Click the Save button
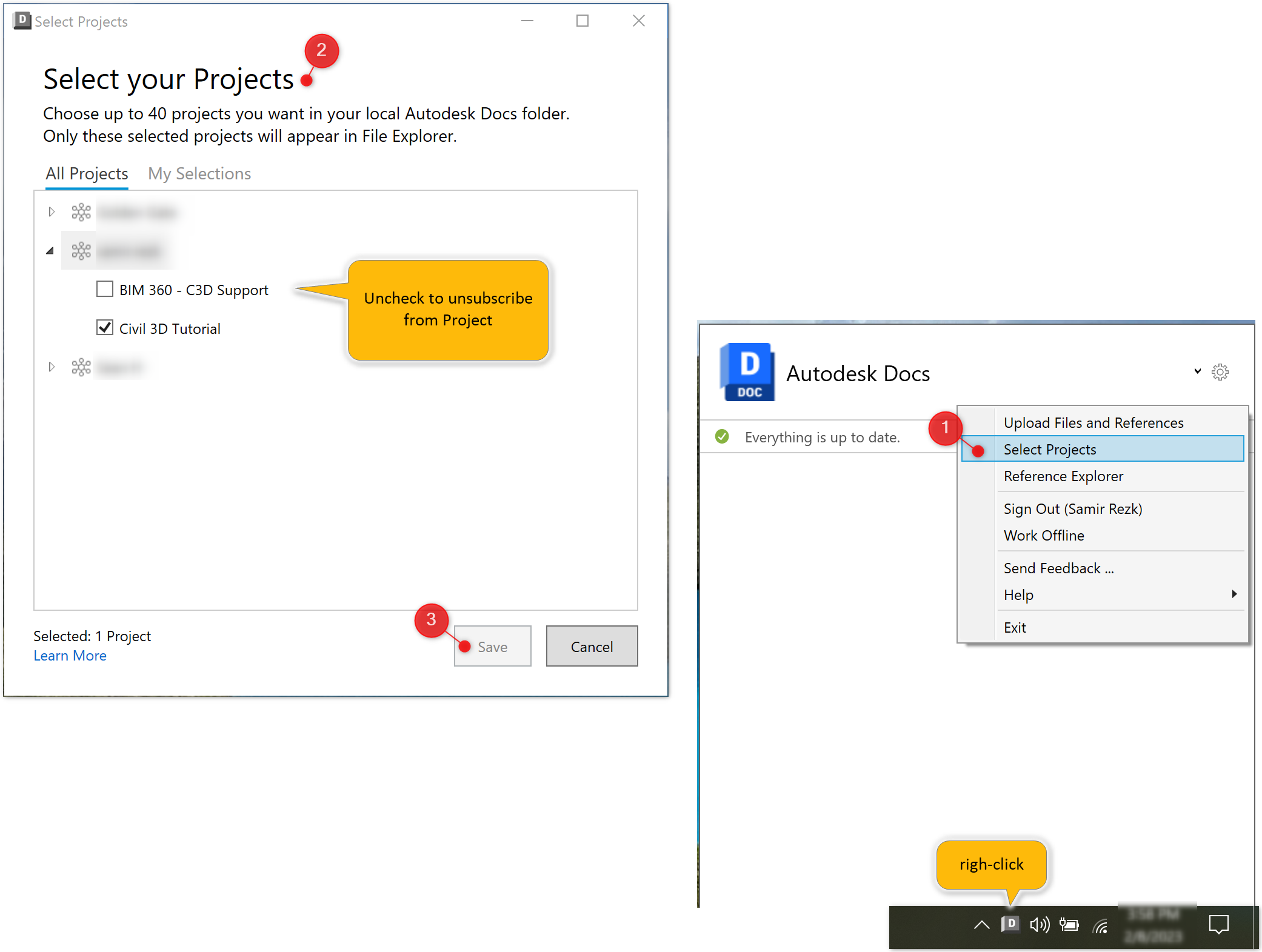The image size is (1262, 952). click(x=492, y=647)
